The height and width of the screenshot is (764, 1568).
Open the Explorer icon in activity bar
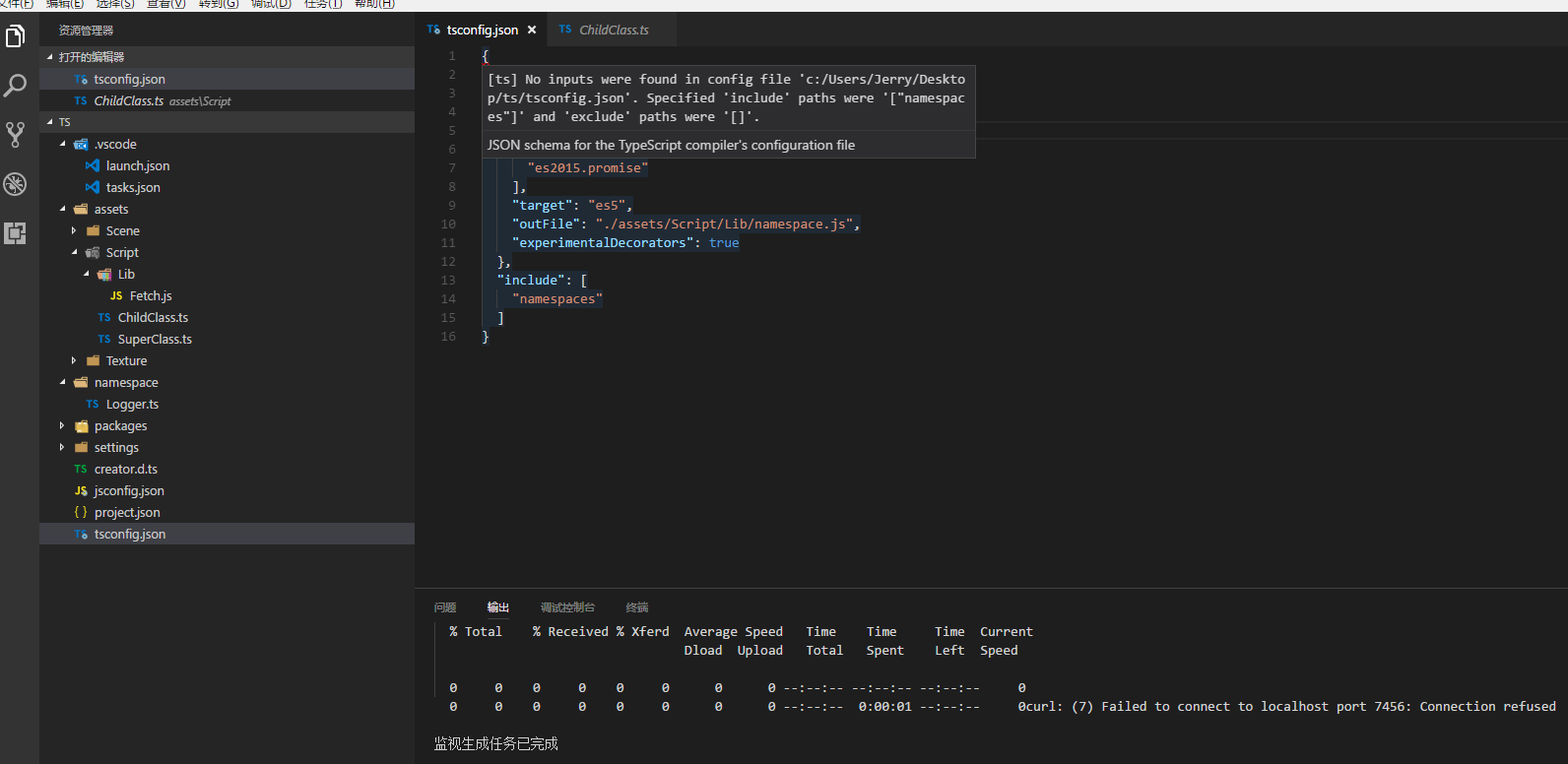pyautogui.click(x=16, y=37)
